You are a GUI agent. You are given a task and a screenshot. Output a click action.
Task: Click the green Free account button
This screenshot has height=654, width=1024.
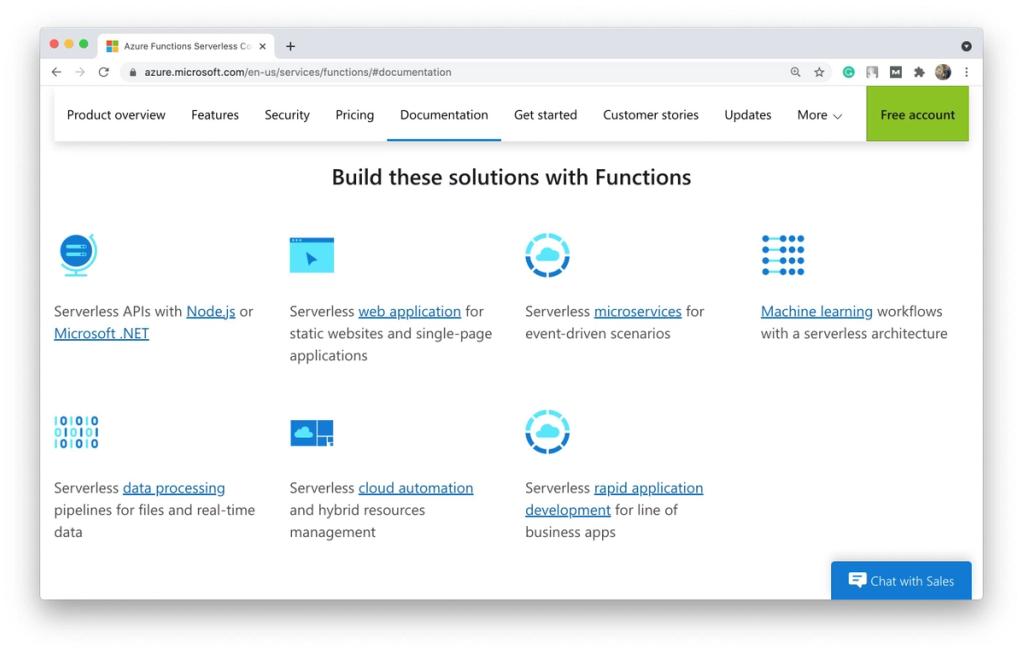click(x=917, y=114)
